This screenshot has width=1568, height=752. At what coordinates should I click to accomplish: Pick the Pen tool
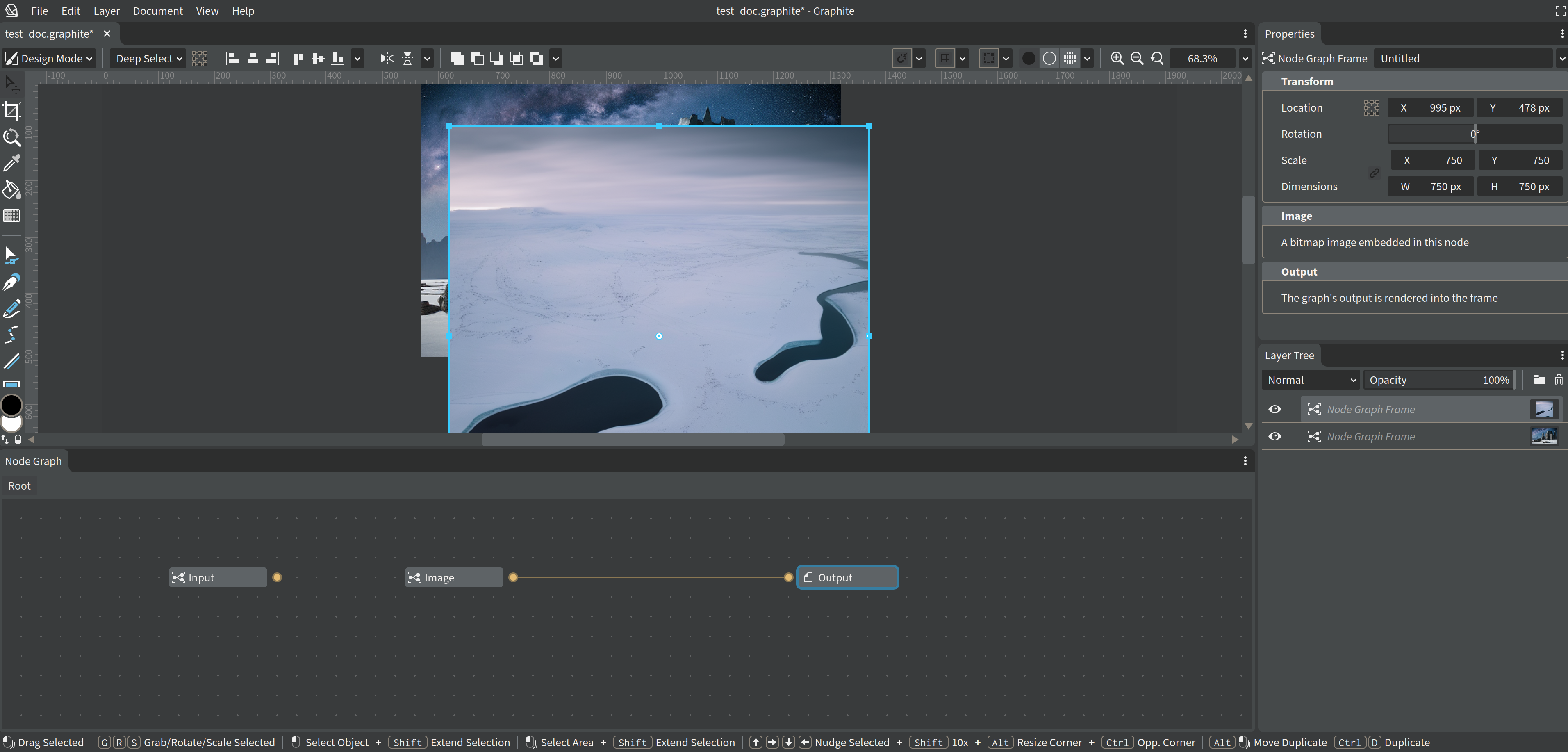12,281
